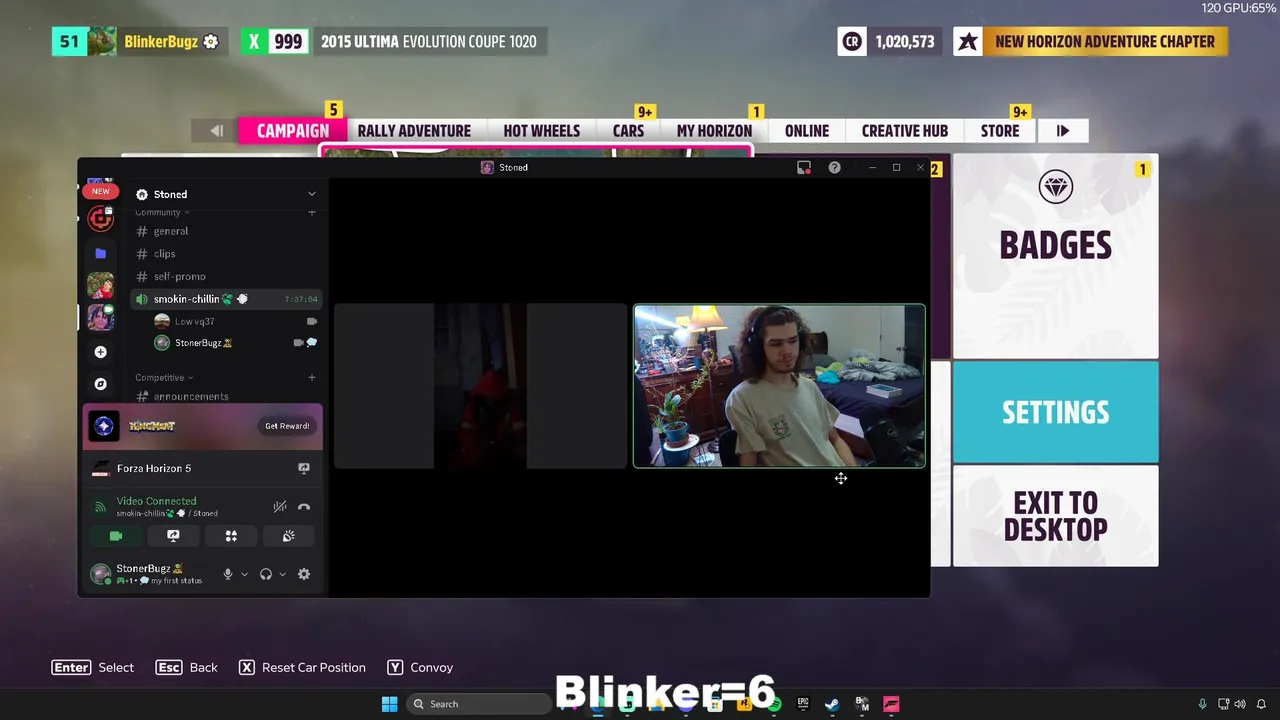Open the Creative Hub tab

(904, 131)
